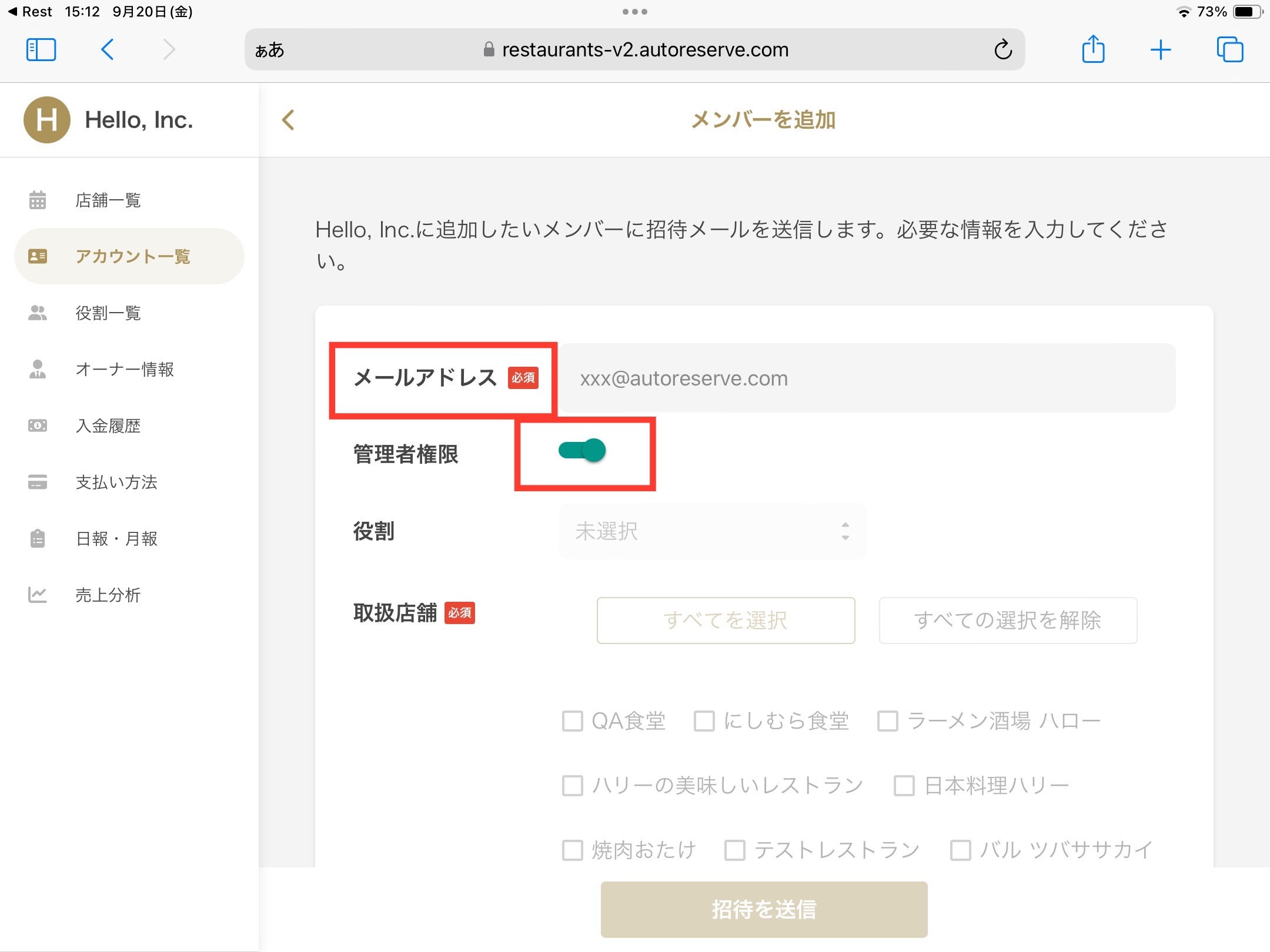
Task: Open the ああ reader options in address bar
Action: [x=269, y=51]
